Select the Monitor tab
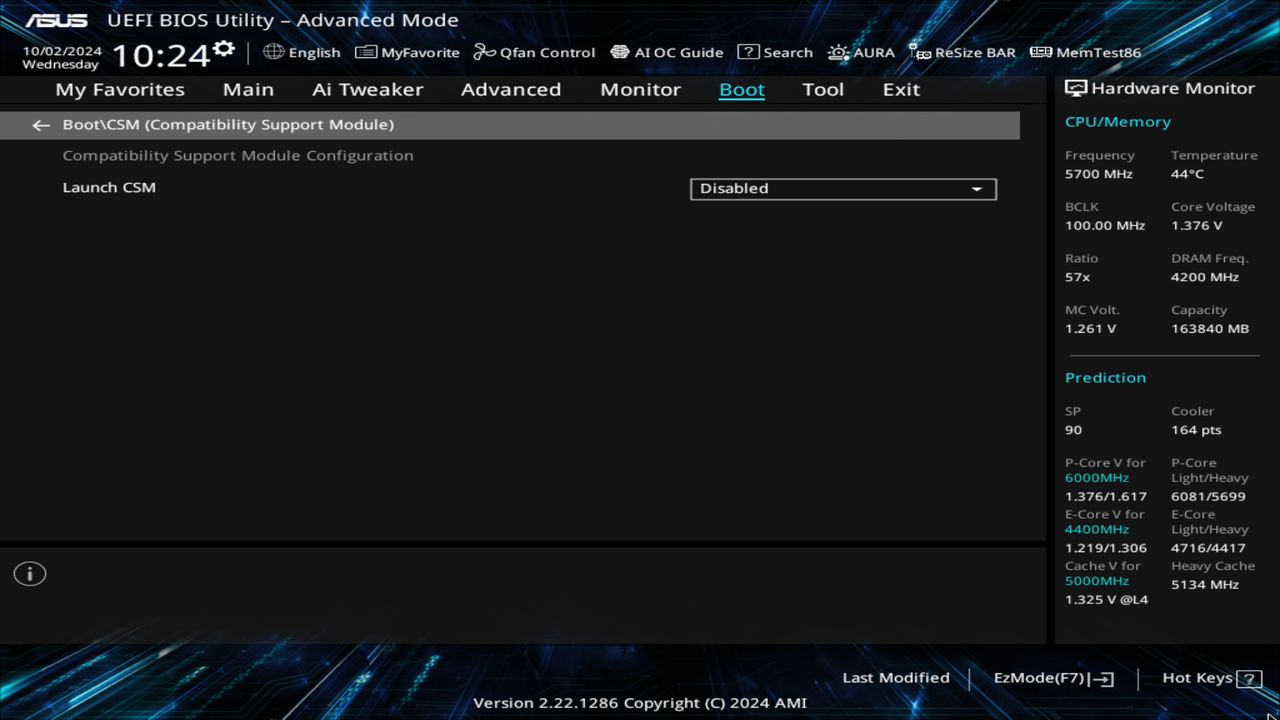Screen dimensions: 1280x720 point(640,89)
